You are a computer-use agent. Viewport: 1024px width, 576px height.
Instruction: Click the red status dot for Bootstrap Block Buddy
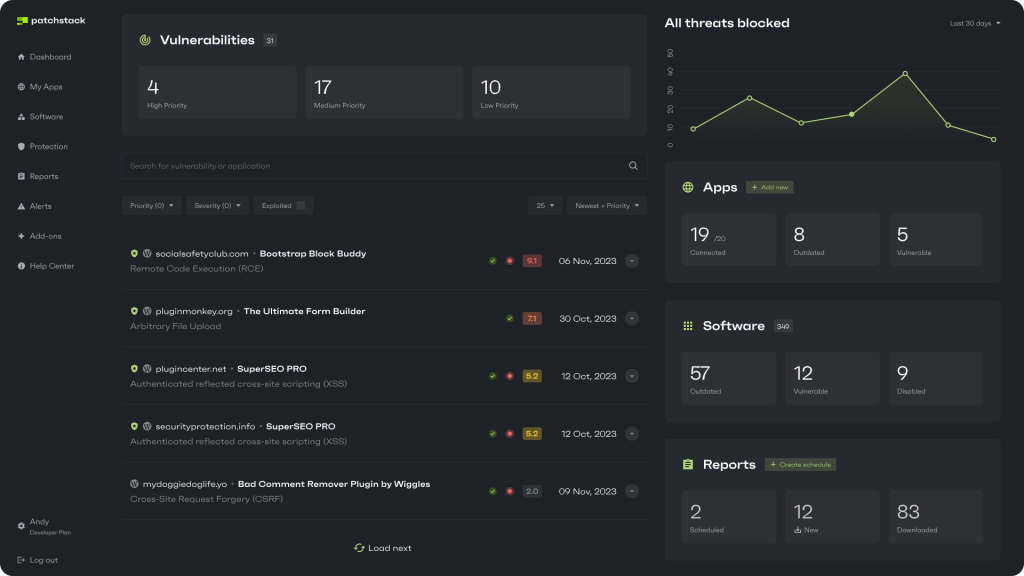pos(509,261)
